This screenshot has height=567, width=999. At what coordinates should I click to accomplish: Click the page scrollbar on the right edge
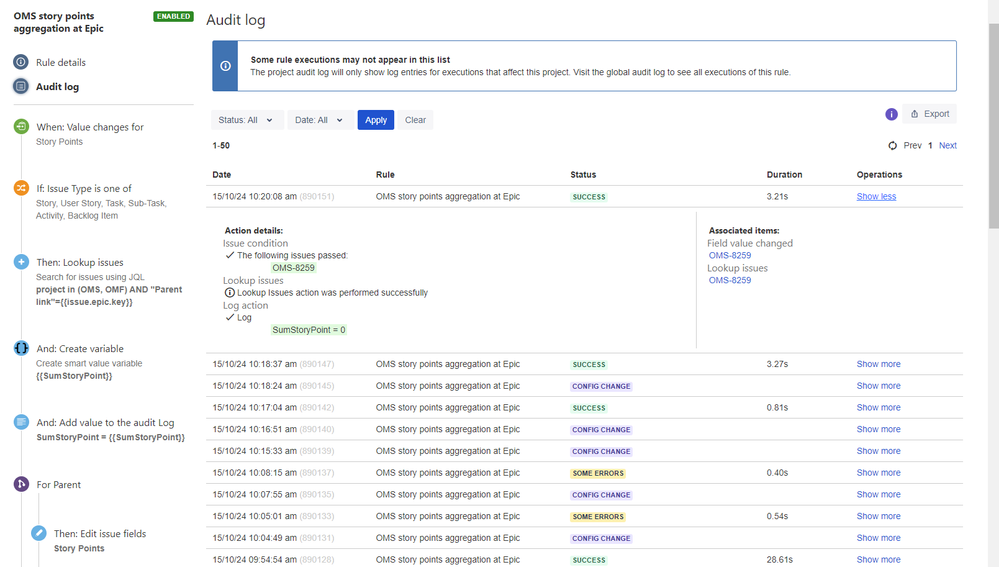993,127
